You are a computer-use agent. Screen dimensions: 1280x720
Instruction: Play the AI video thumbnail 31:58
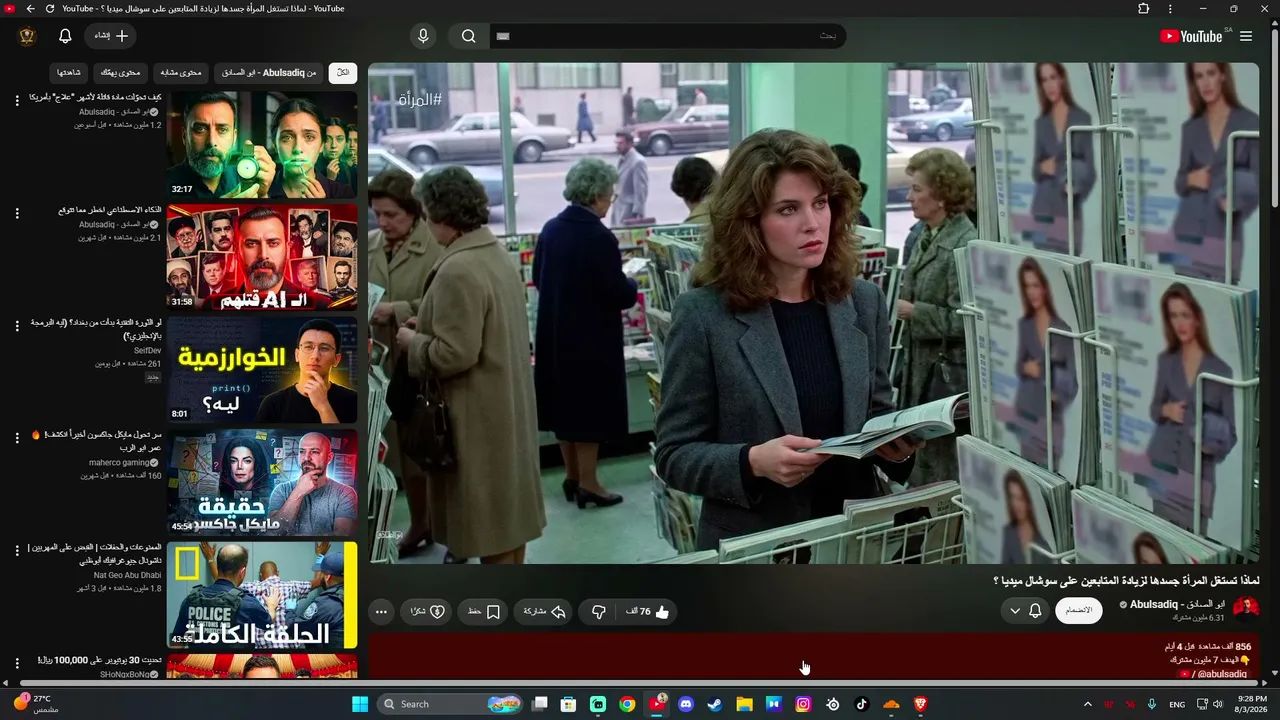coord(262,258)
